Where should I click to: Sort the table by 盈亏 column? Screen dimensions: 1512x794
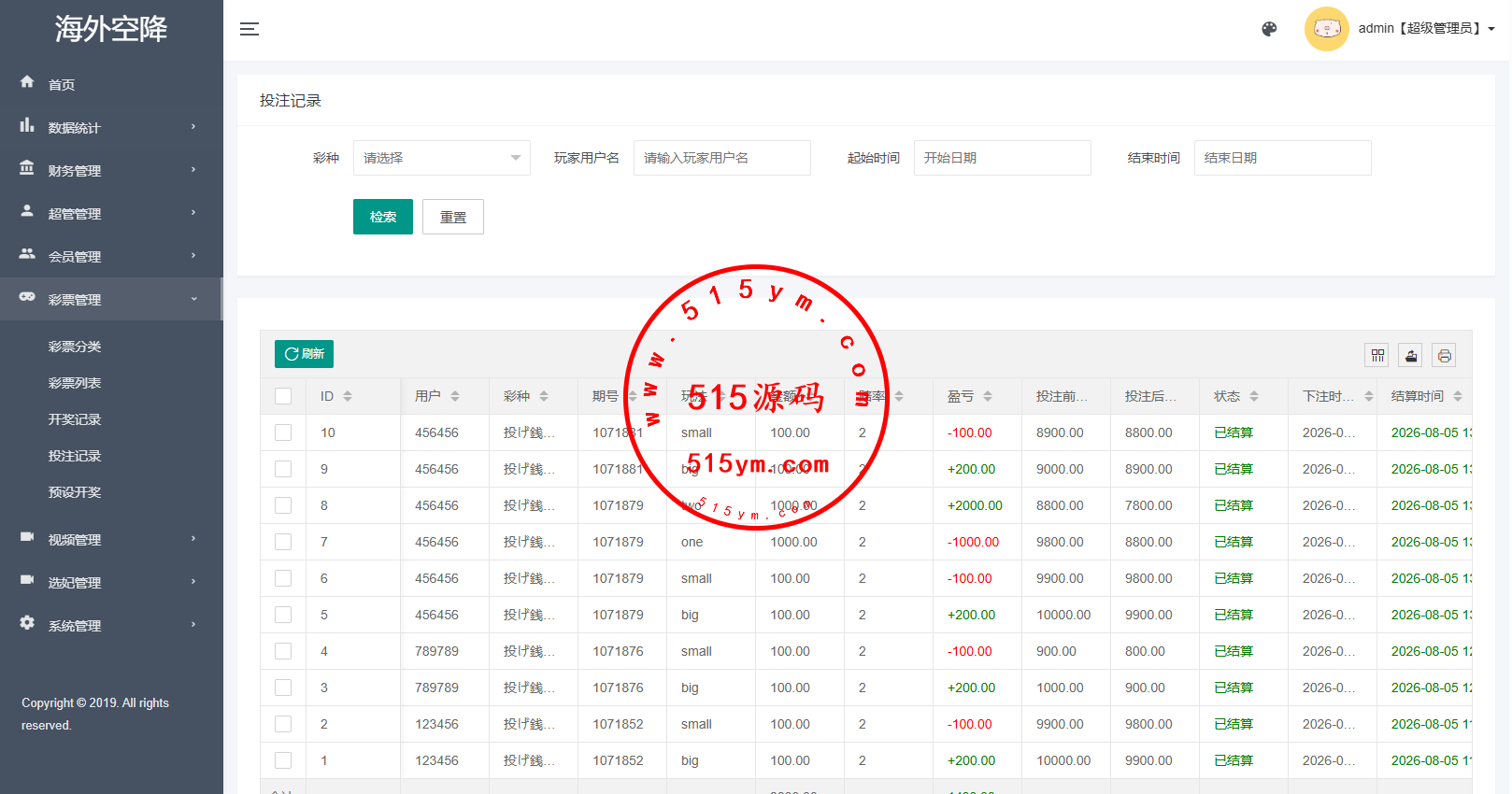pyautogui.click(x=988, y=396)
